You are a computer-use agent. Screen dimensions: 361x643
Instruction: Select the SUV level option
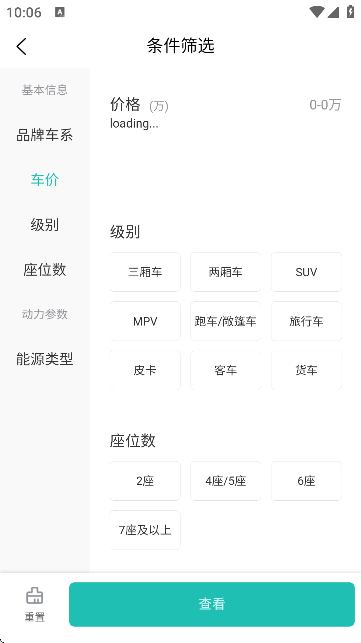point(306,272)
